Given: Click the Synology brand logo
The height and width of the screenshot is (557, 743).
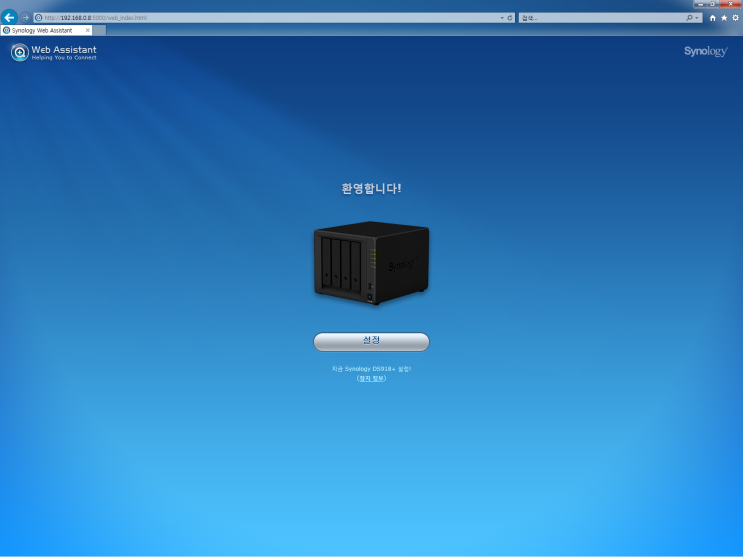Looking at the screenshot, I should pos(706,51).
